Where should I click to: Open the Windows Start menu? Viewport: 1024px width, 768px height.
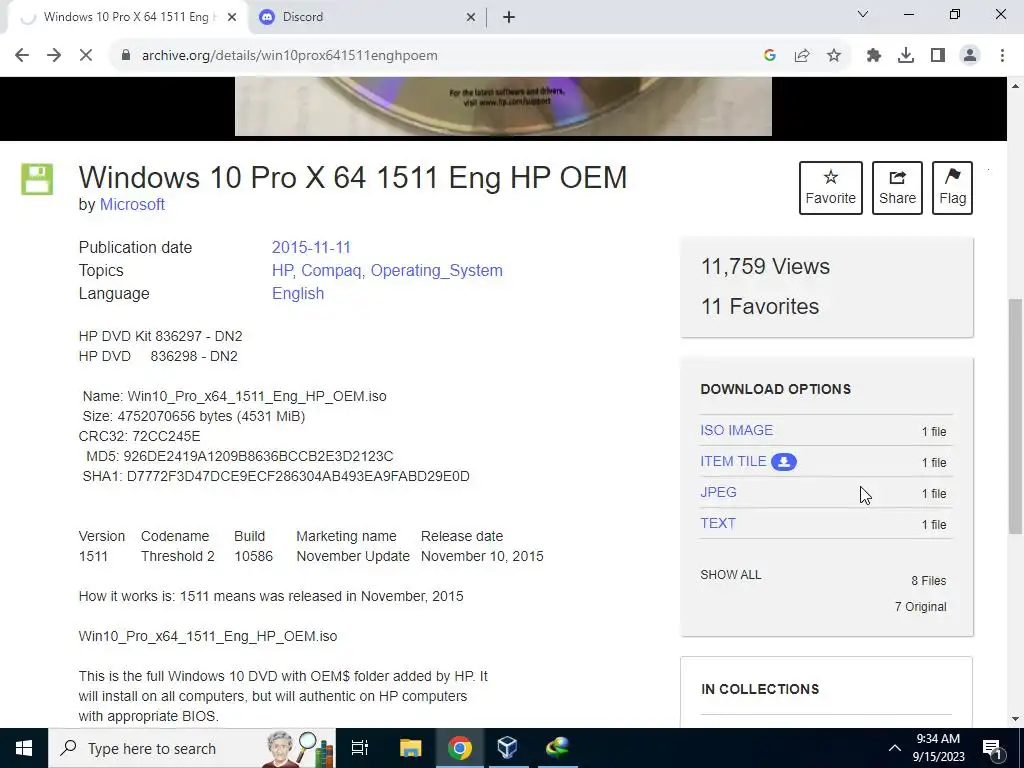[x=24, y=748]
